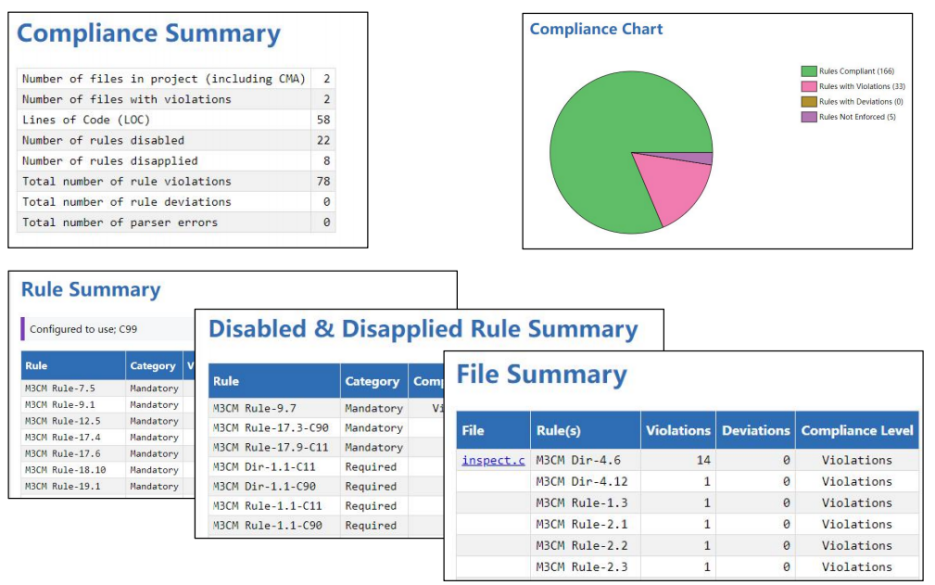Sort by the Deviations column in File Summary
935x585 pixels.
[x=755, y=430]
